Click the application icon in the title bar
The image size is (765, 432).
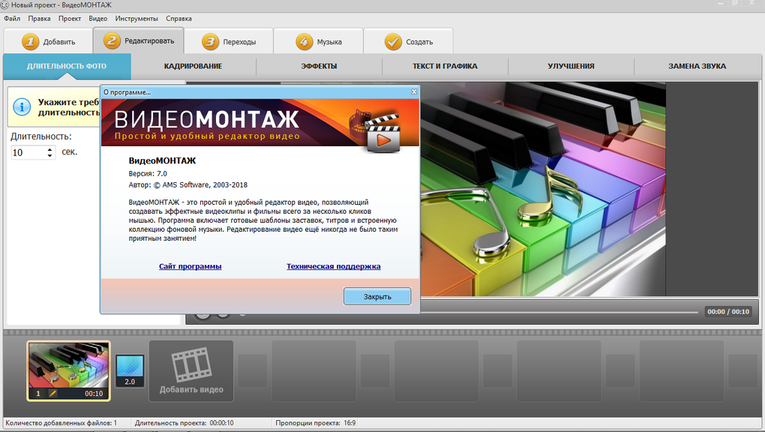4,5
